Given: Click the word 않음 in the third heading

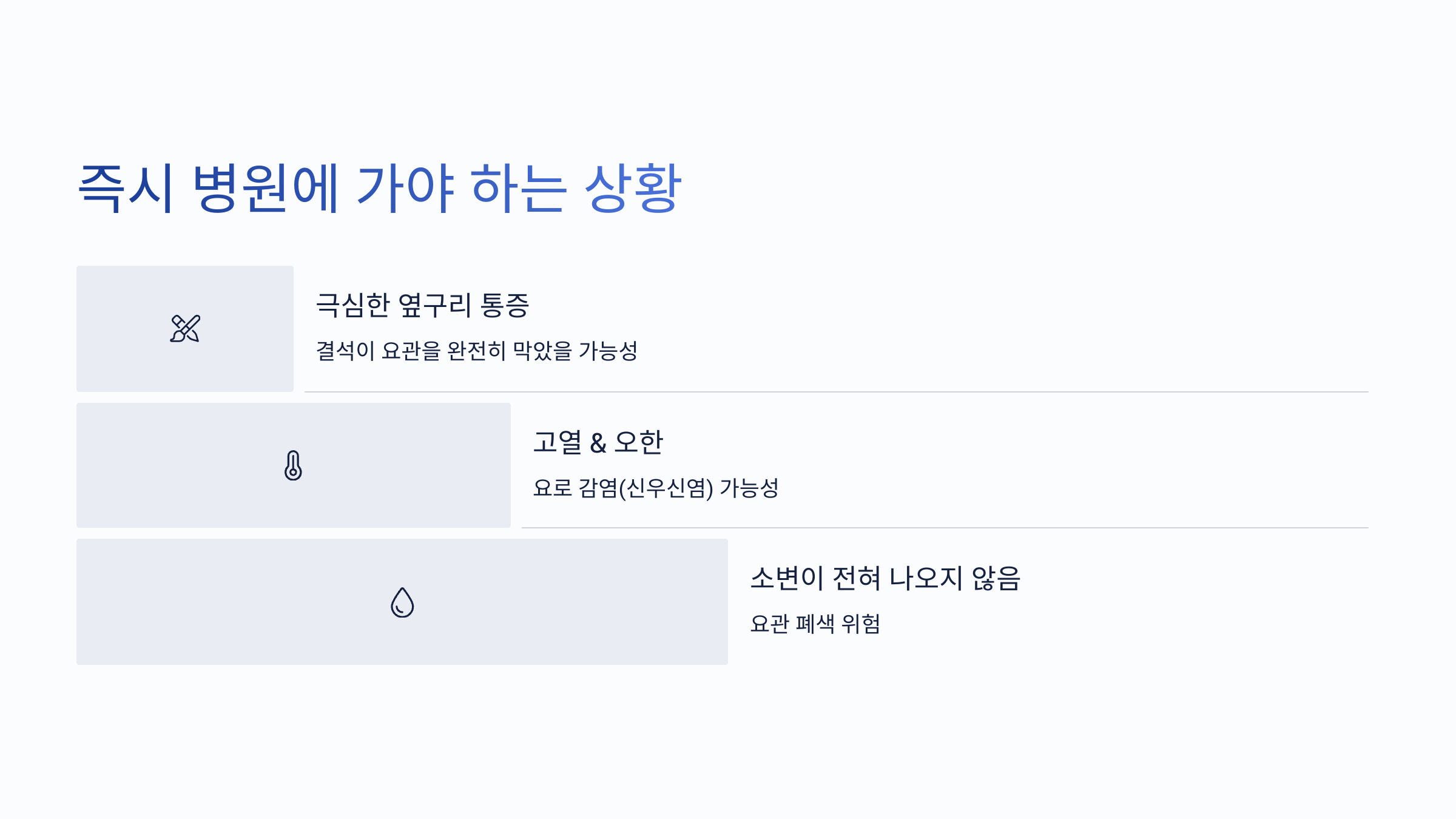Looking at the screenshot, I should click(x=996, y=578).
